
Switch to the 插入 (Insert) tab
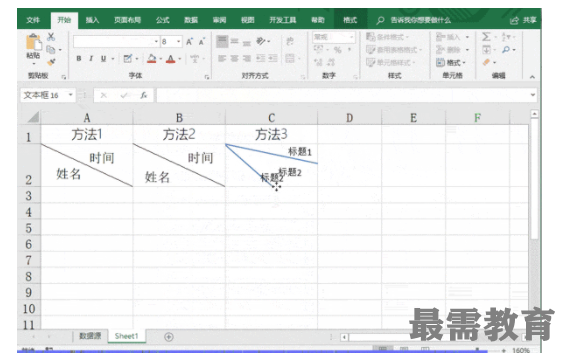(x=92, y=20)
